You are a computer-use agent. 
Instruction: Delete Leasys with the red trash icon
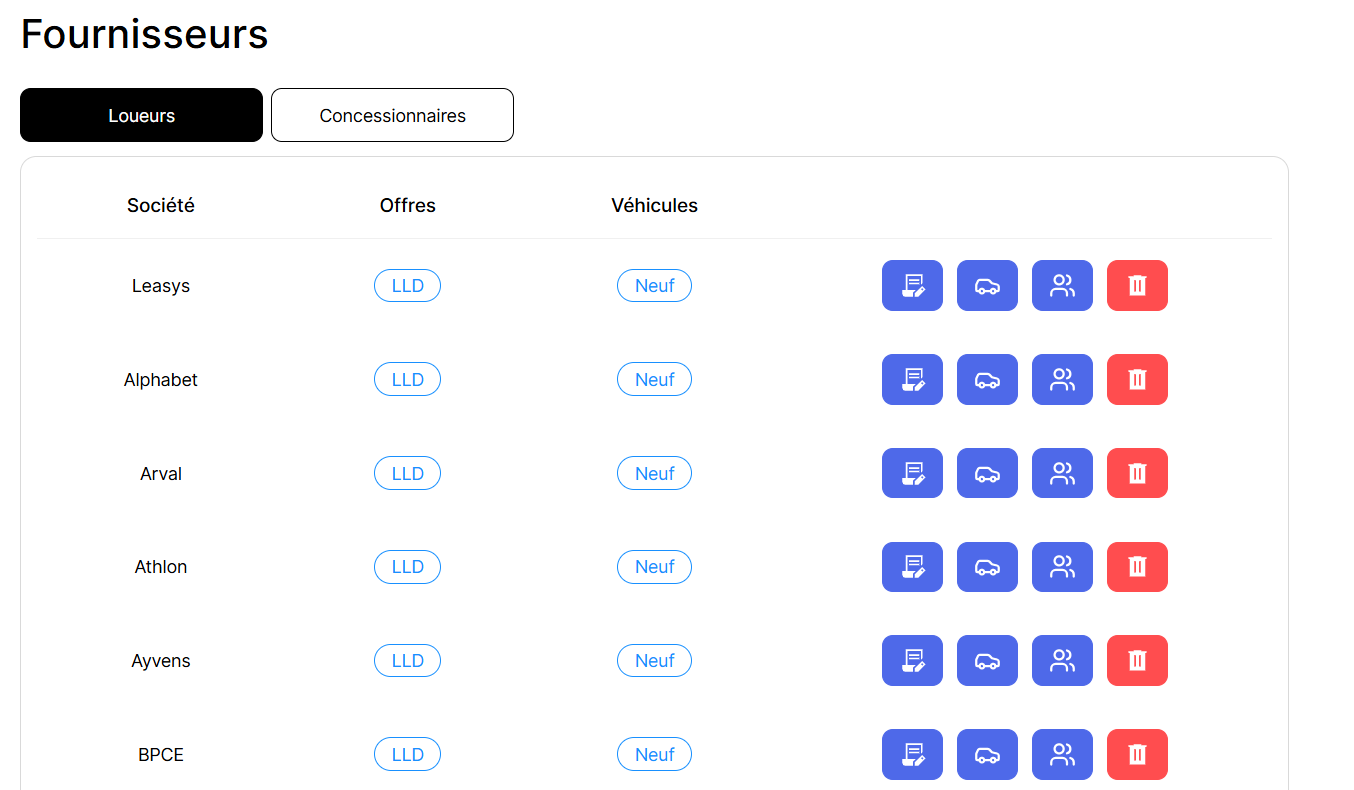pyautogui.click(x=1137, y=286)
